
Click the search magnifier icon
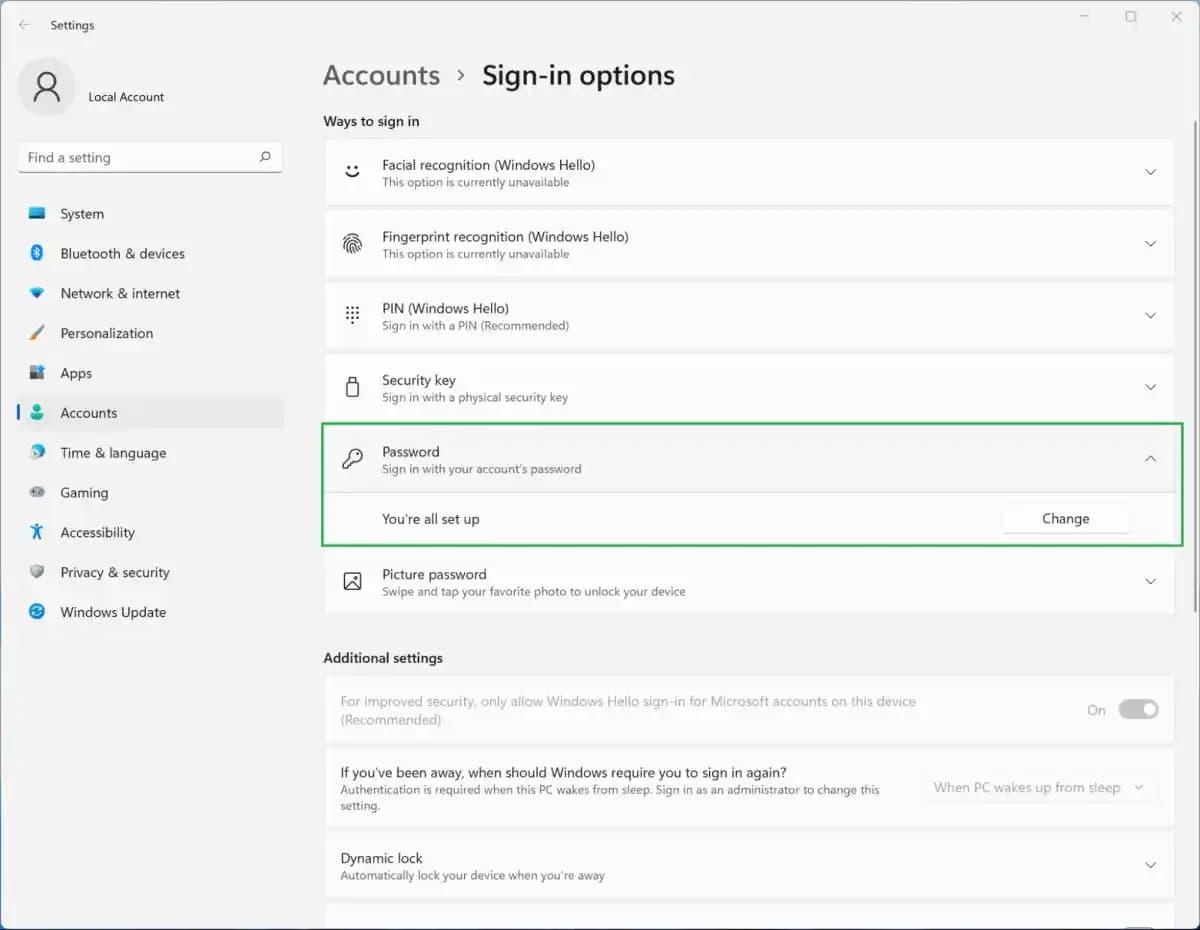[265, 157]
